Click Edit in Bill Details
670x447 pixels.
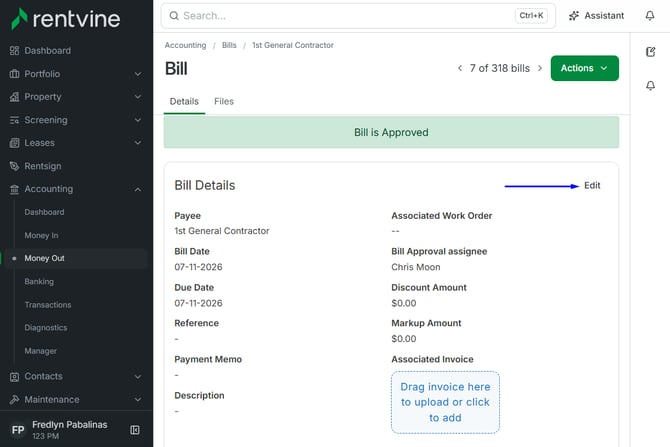(x=592, y=185)
